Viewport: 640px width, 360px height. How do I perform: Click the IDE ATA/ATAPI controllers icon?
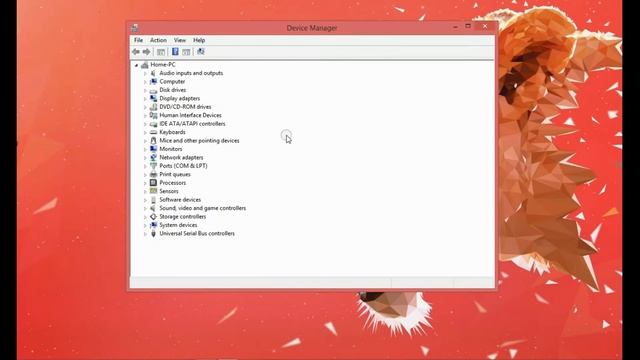tap(153, 124)
